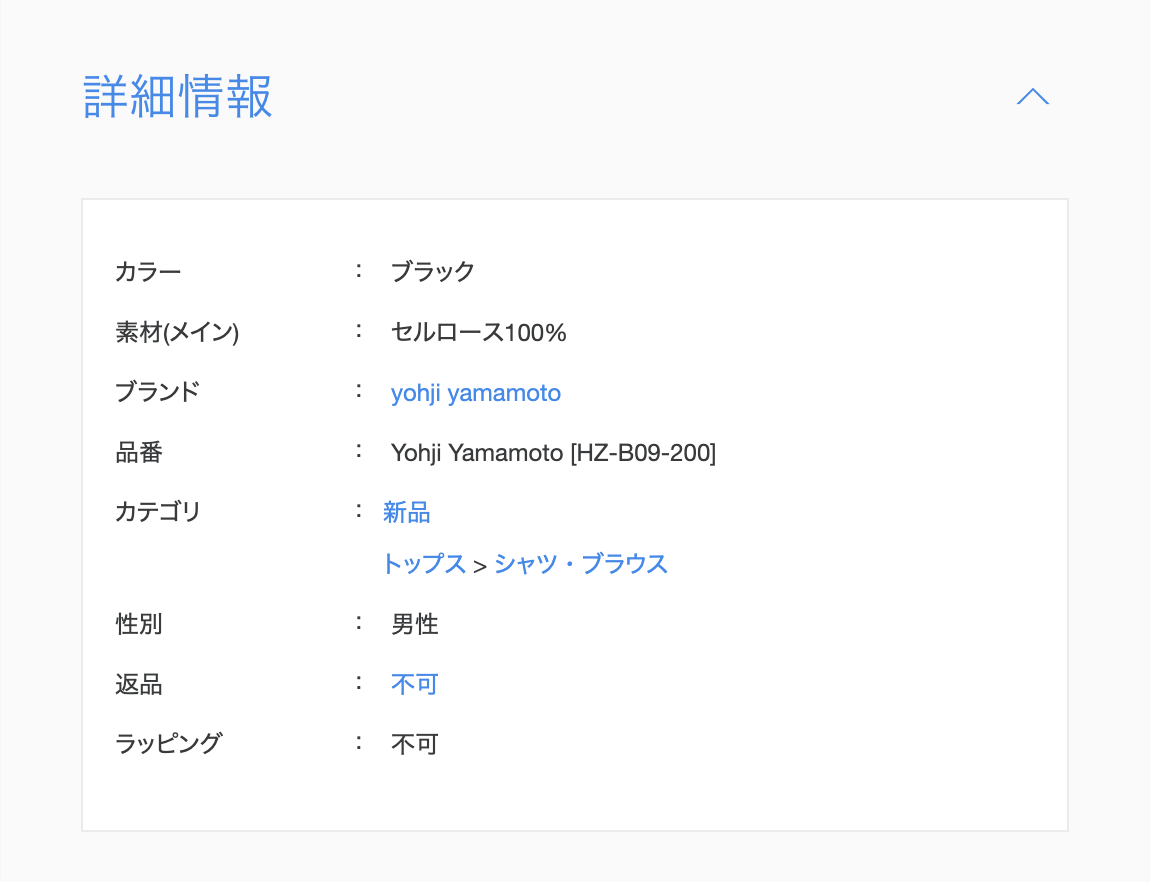1150x882 pixels.
Task: Click the ブラック color value
Action: [433, 272]
